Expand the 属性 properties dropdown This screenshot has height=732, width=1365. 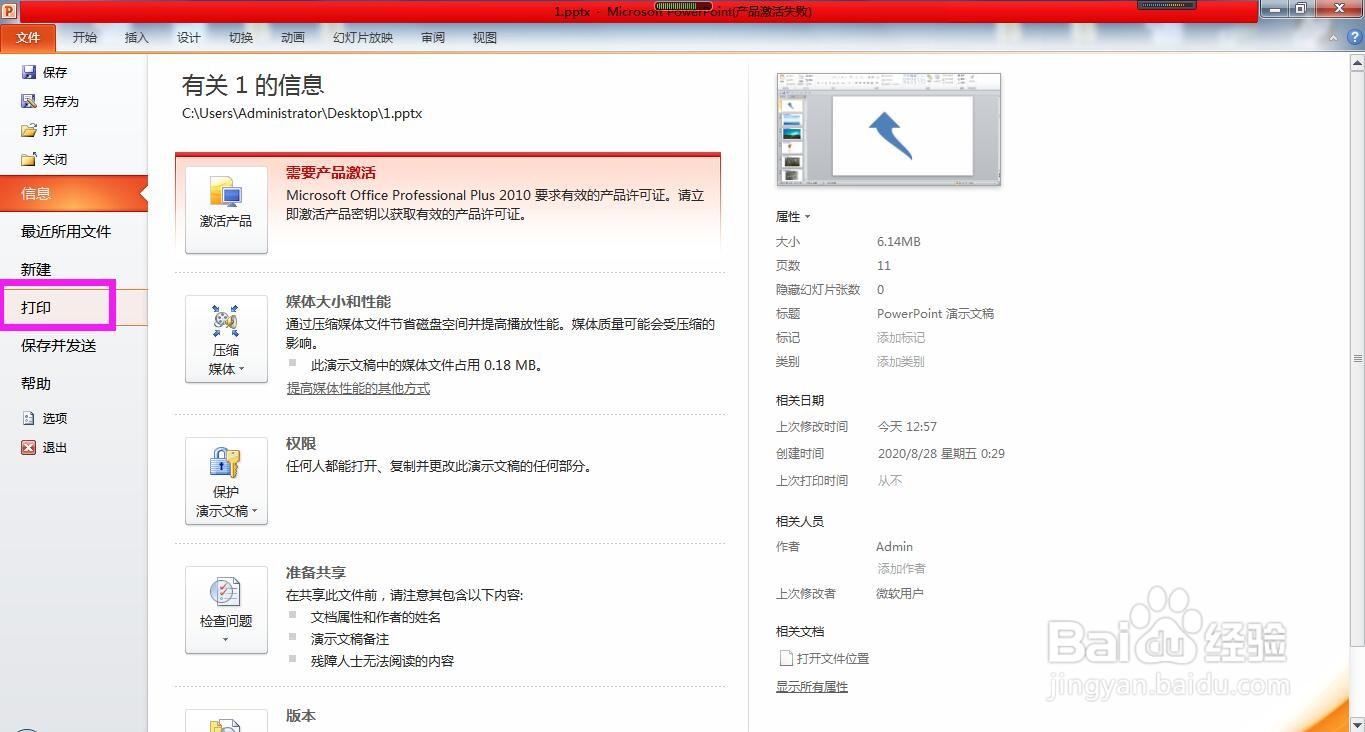pyautogui.click(x=793, y=216)
